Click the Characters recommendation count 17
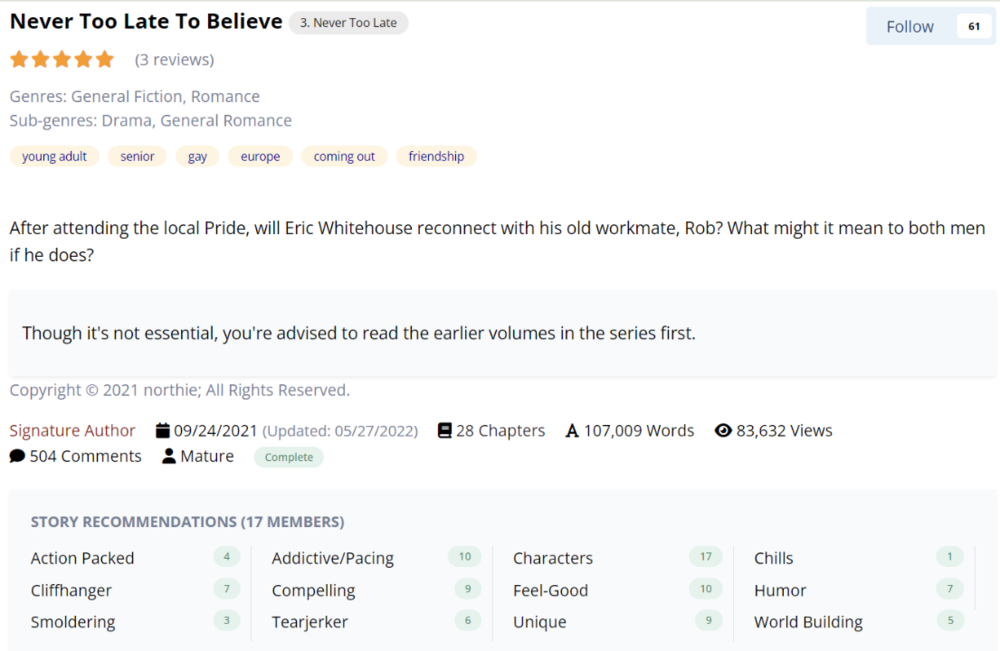This screenshot has width=1000, height=651. (x=705, y=557)
